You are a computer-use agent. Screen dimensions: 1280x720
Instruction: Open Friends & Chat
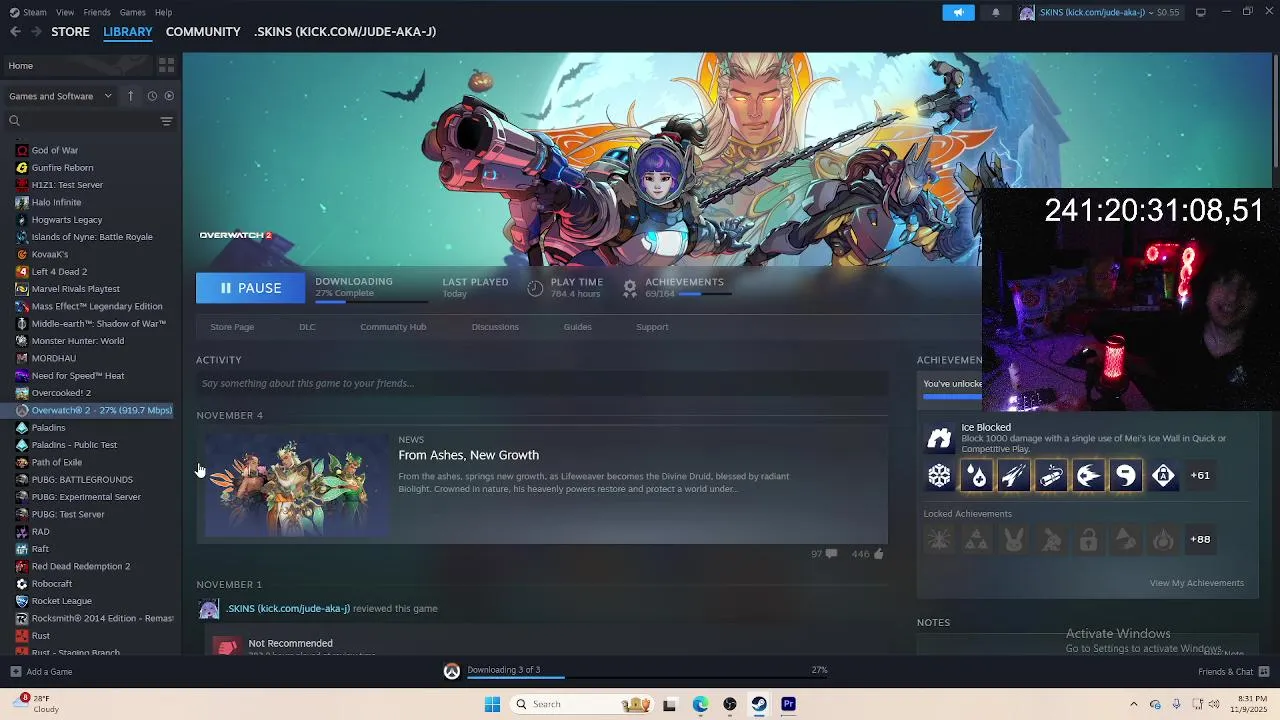coord(1233,672)
